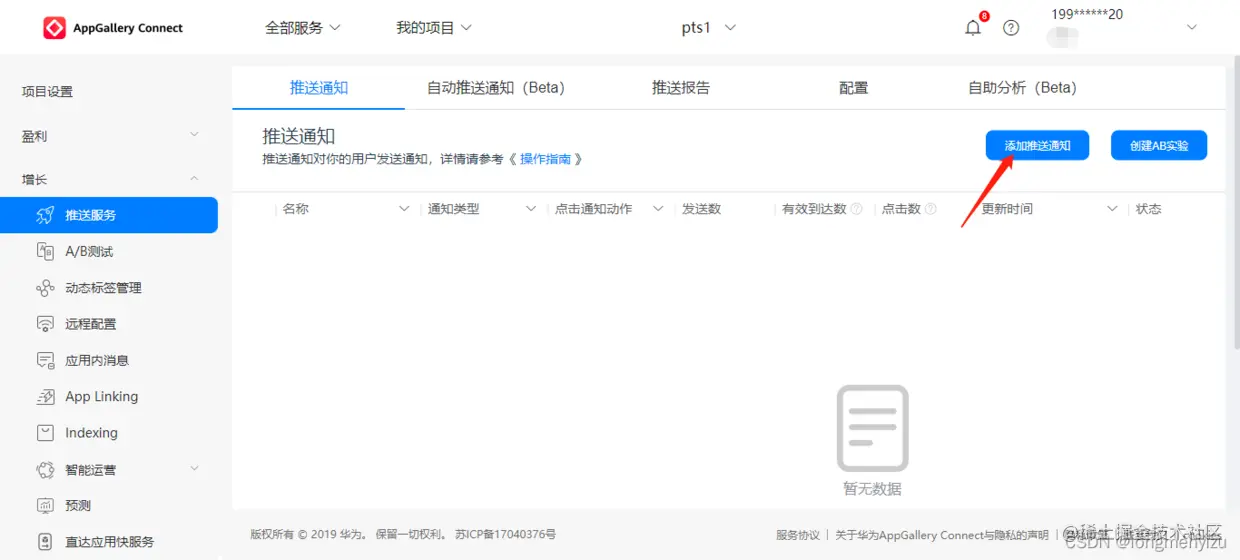
Task: Click the 添加推送通知 button
Action: (1037, 145)
